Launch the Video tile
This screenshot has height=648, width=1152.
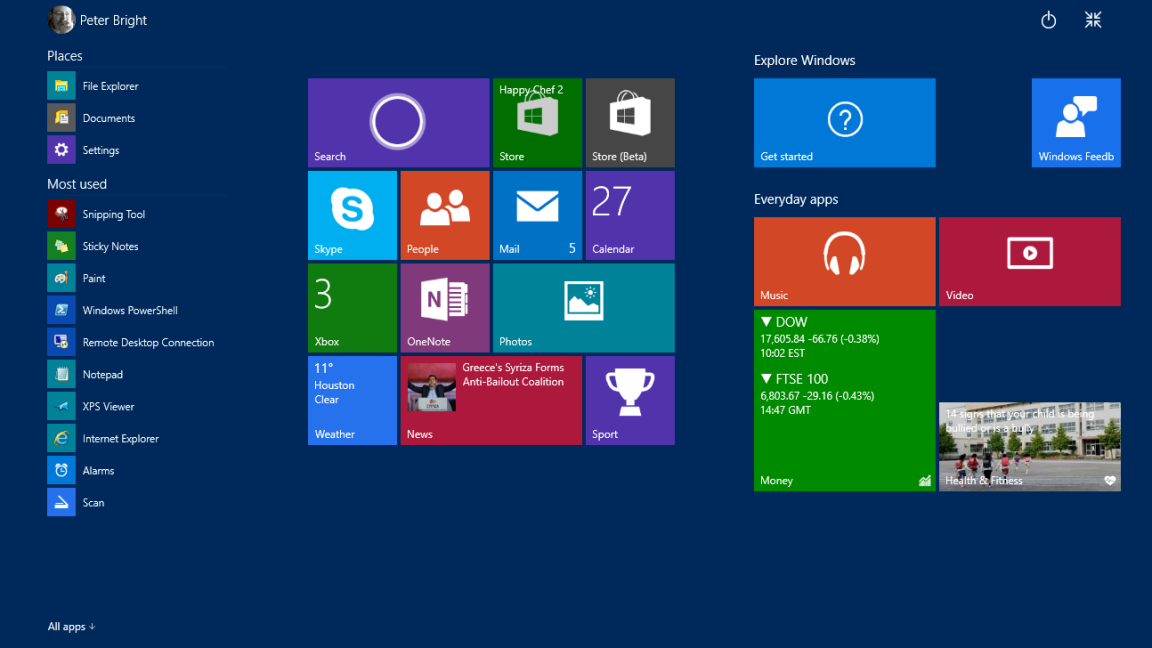tap(1029, 262)
